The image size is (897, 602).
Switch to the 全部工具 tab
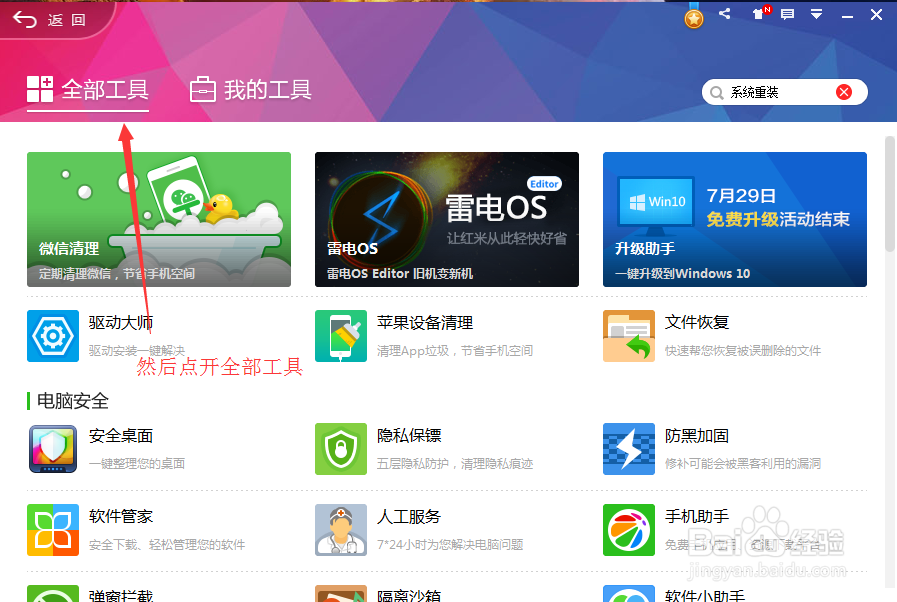point(88,90)
